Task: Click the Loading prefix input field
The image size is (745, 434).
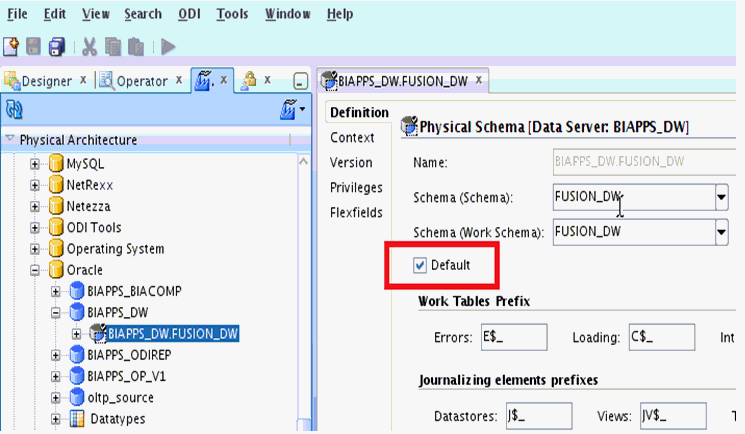Action: click(662, 338)
